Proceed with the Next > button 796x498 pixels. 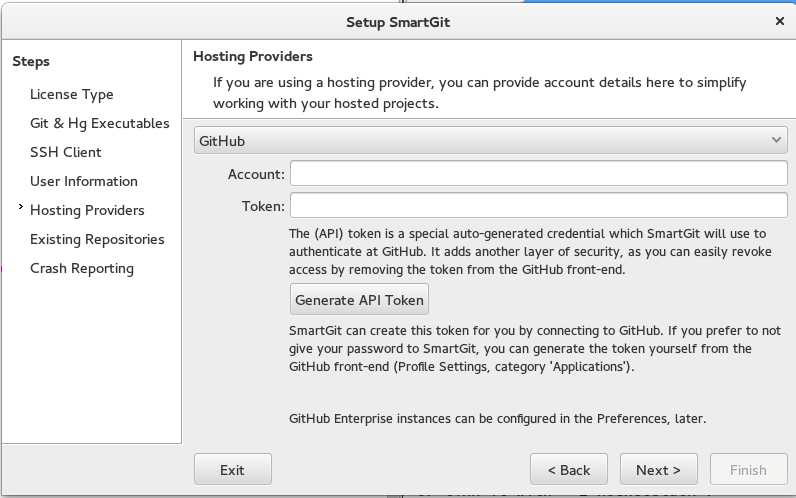point(658,470)
